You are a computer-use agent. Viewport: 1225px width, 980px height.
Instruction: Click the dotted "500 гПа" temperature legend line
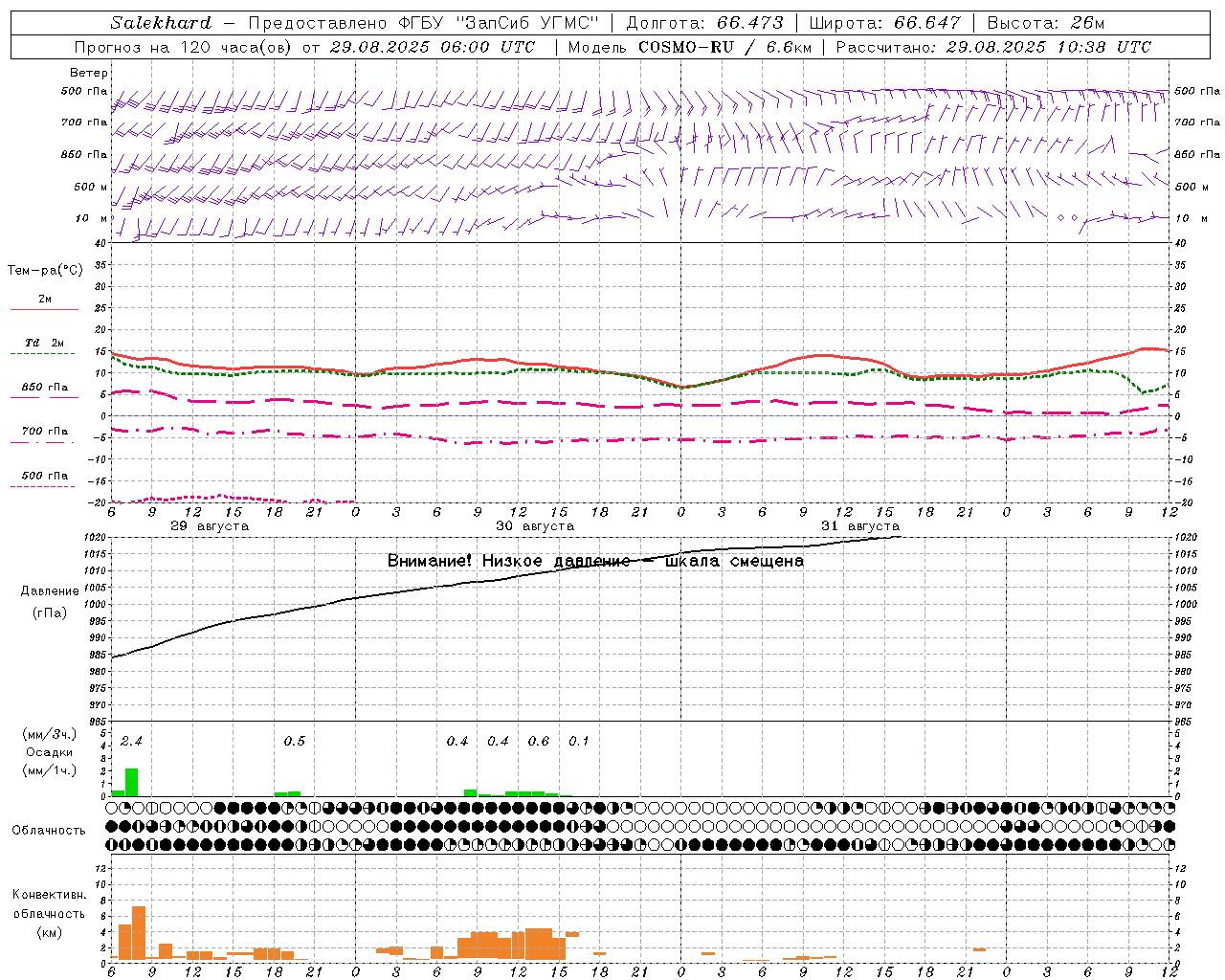42,487
